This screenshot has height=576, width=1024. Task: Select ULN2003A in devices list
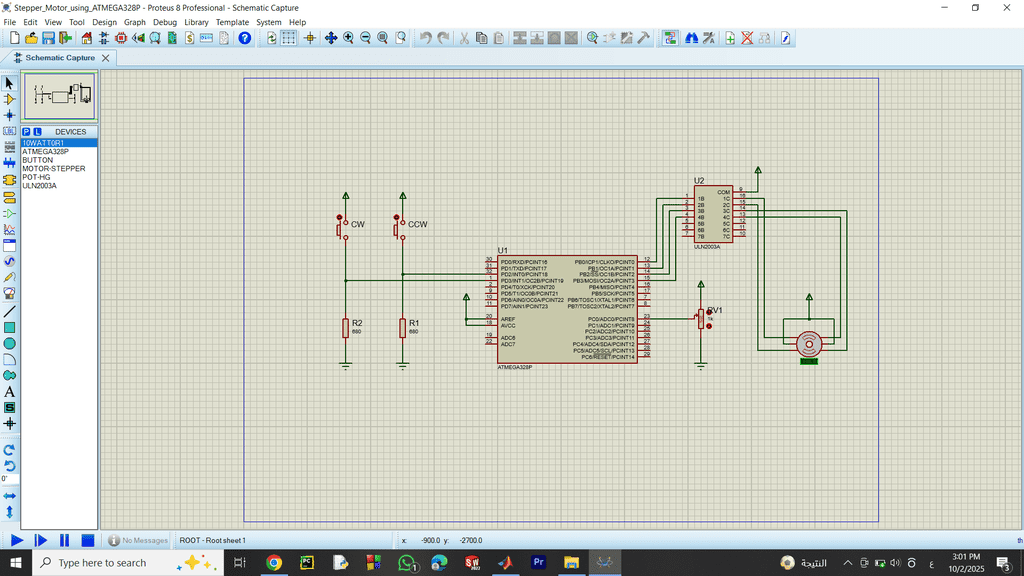[40, 186]
